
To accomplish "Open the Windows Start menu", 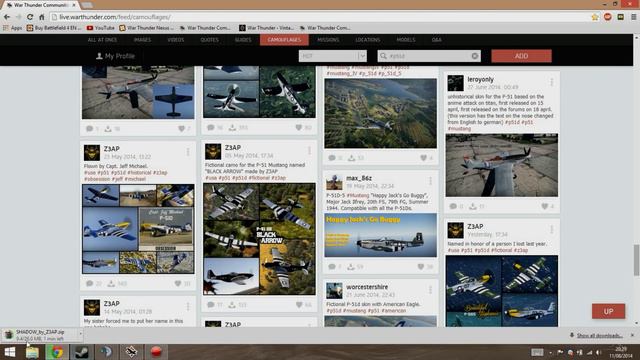I will (x=9, y=351).
